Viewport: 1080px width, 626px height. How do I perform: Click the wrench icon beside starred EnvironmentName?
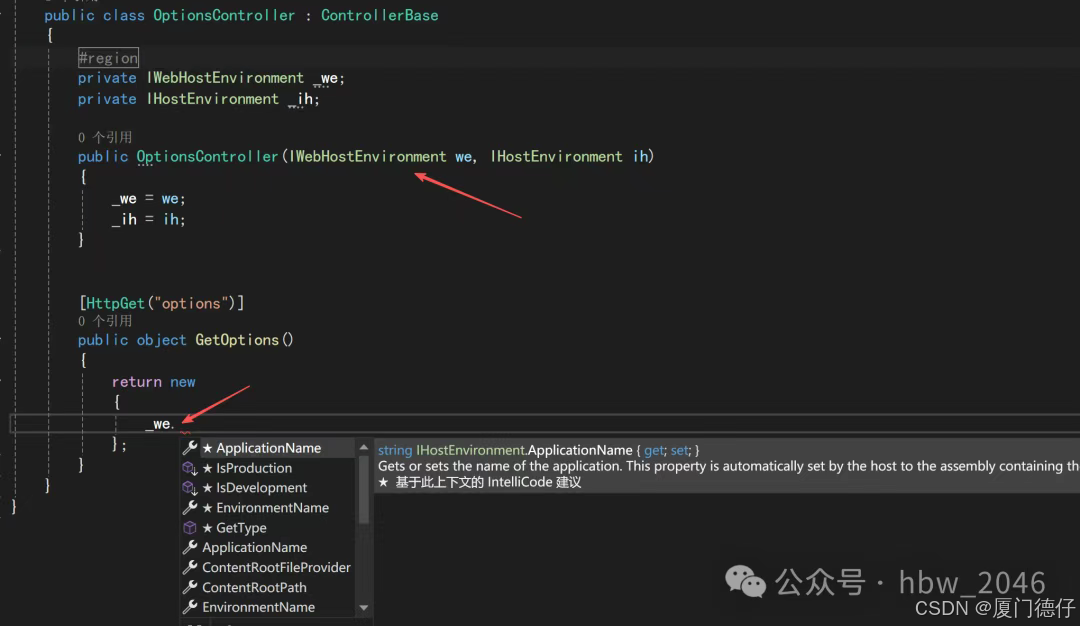click(189, 508)
